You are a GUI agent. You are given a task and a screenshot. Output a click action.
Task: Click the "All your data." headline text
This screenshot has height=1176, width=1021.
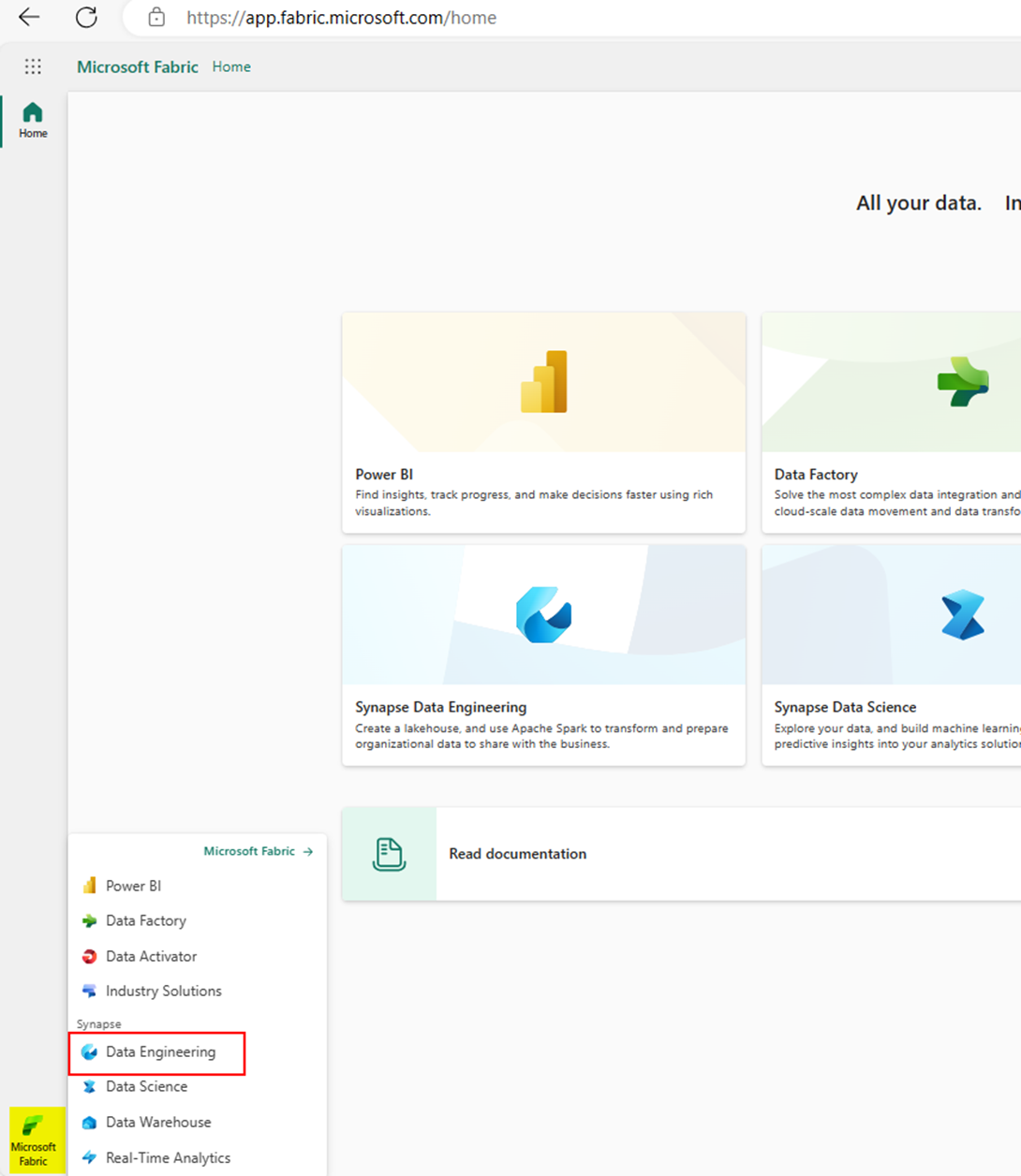(919, 203)
